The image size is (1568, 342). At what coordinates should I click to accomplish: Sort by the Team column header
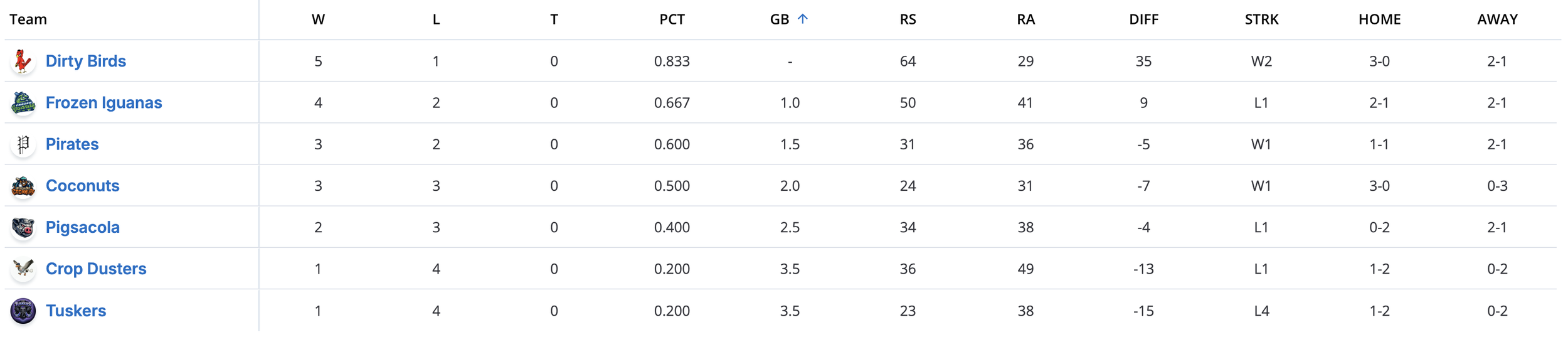[28, 19]
